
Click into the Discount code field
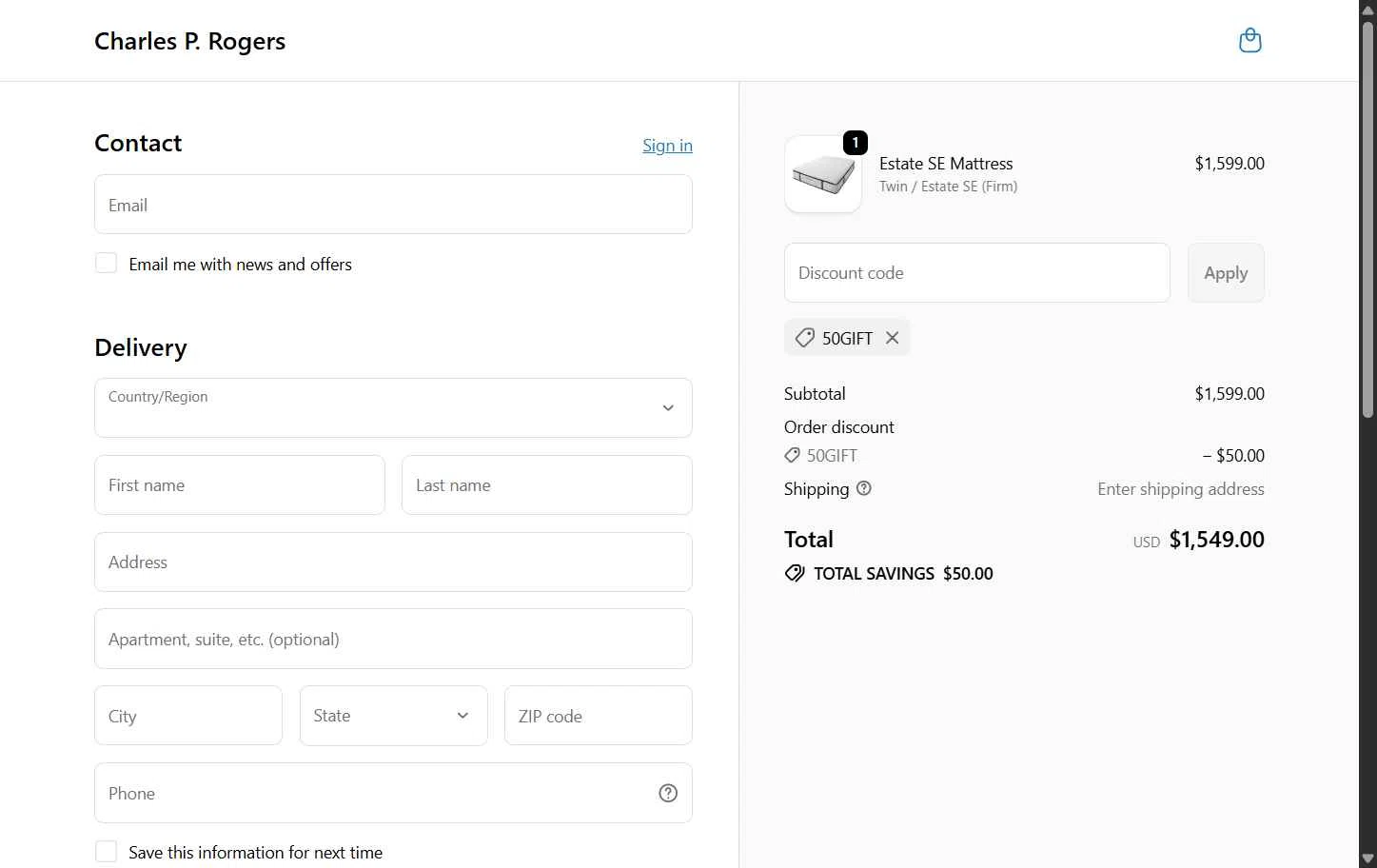click(x=976, y=273)
